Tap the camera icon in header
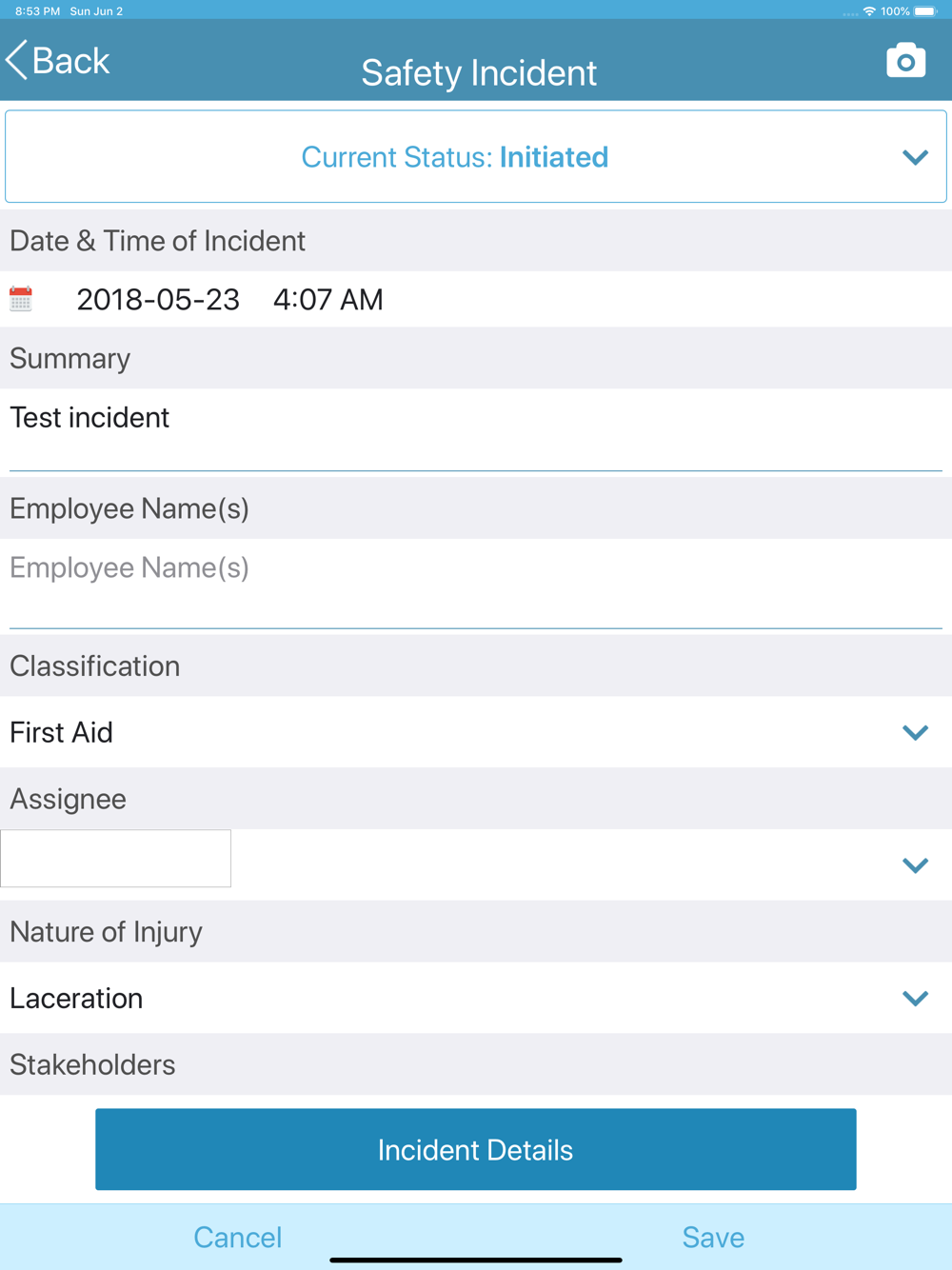 (905, 60)
